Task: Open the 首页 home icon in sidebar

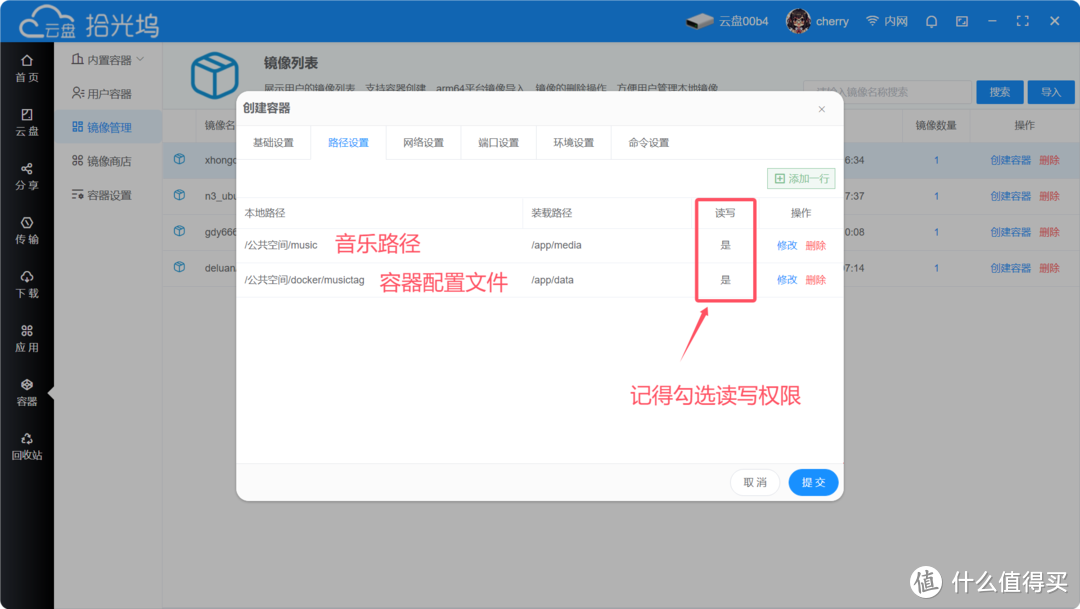Action: click(26, 68)
